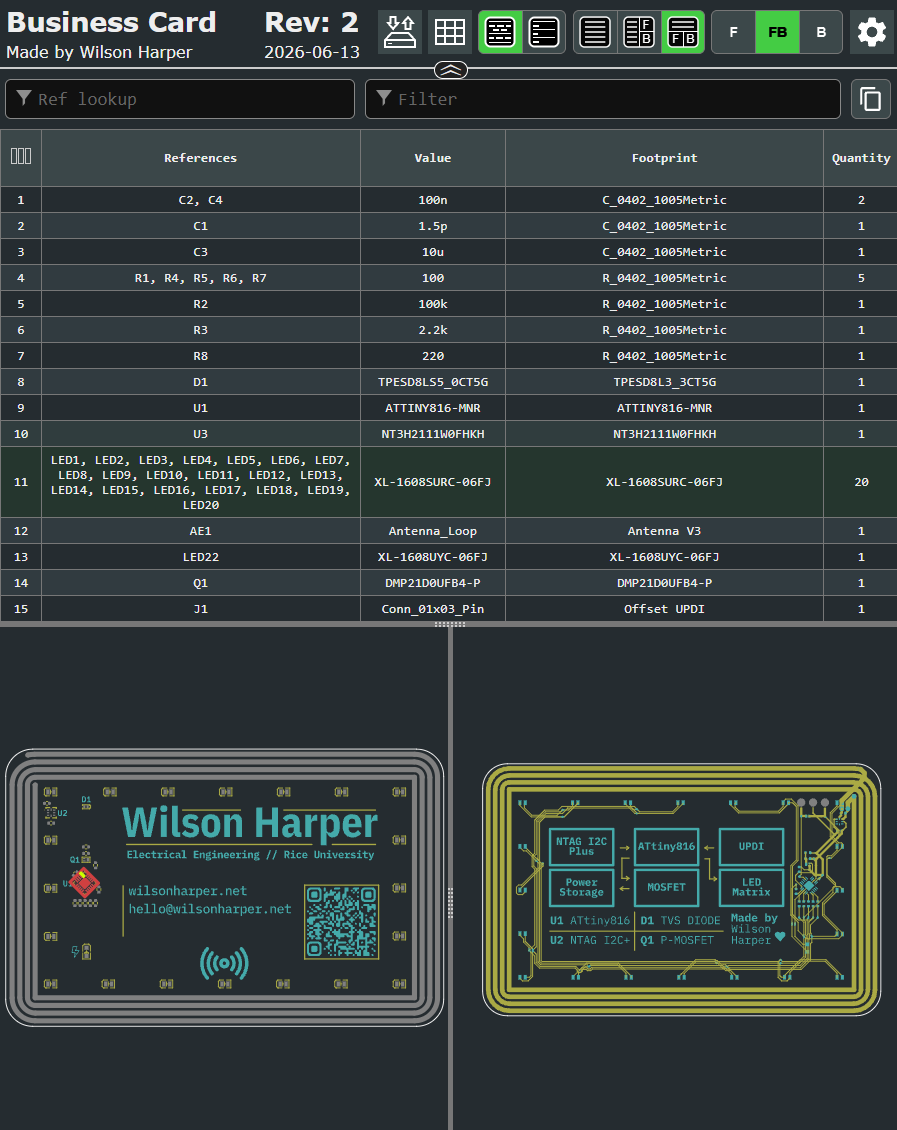The image size is (897, 1130).
Task: Sort by the References column header
Action: tap(200, 158)
